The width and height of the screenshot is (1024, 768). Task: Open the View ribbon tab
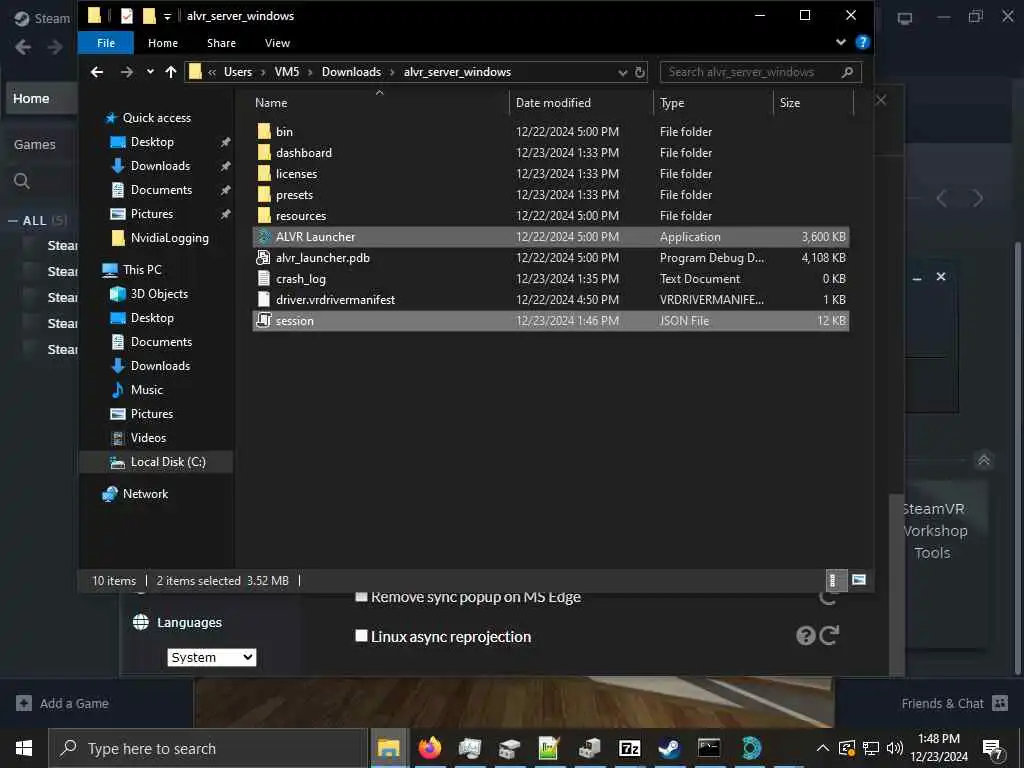(277, 43)
